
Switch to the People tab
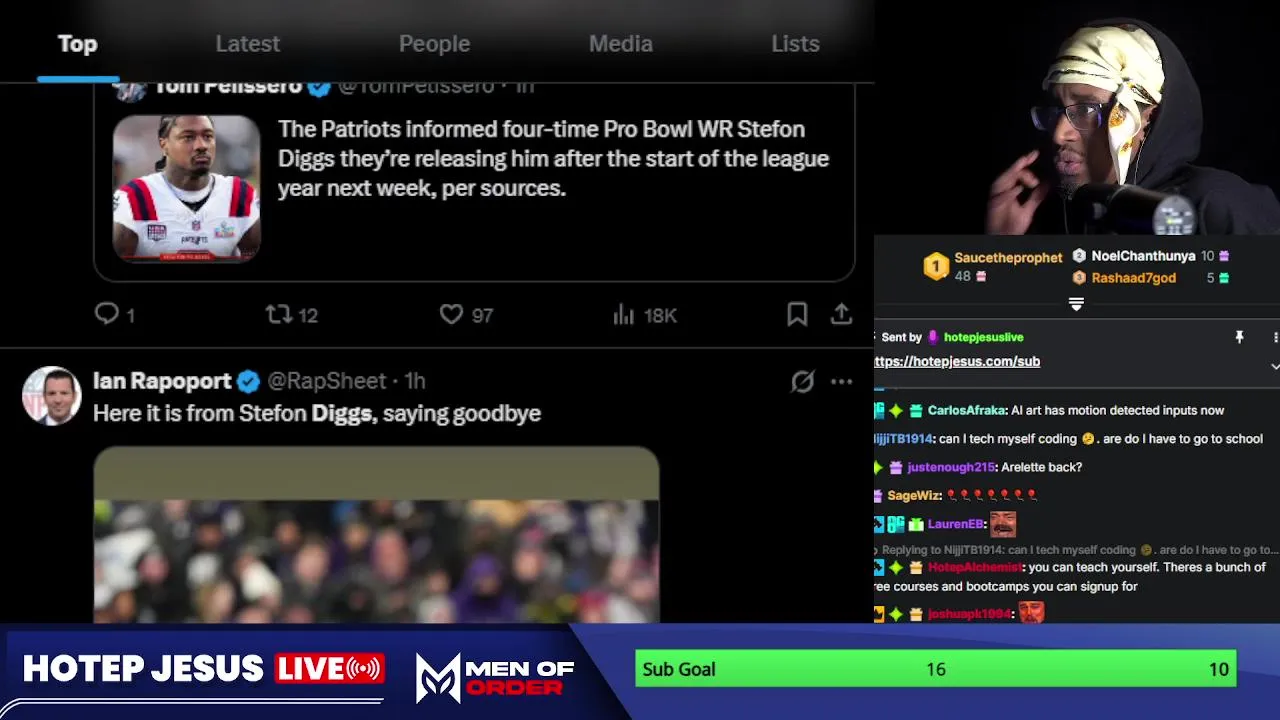click(x=434, y=44)
